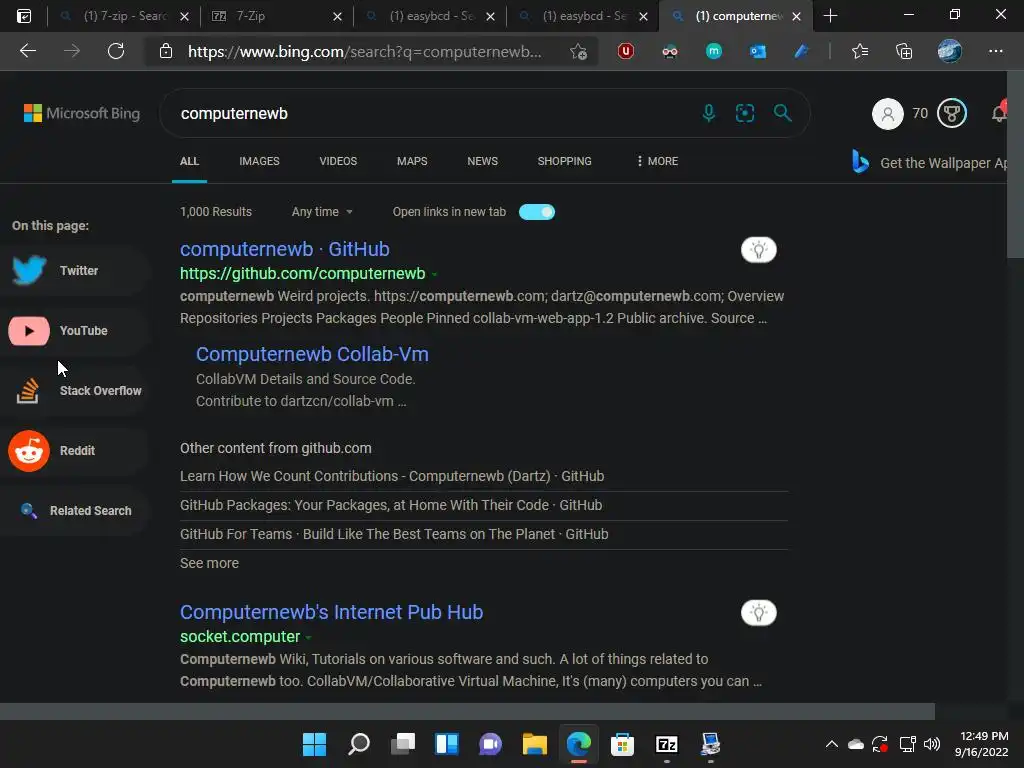
Task: Reload the page with refresh icon
Action: (116, 51)
